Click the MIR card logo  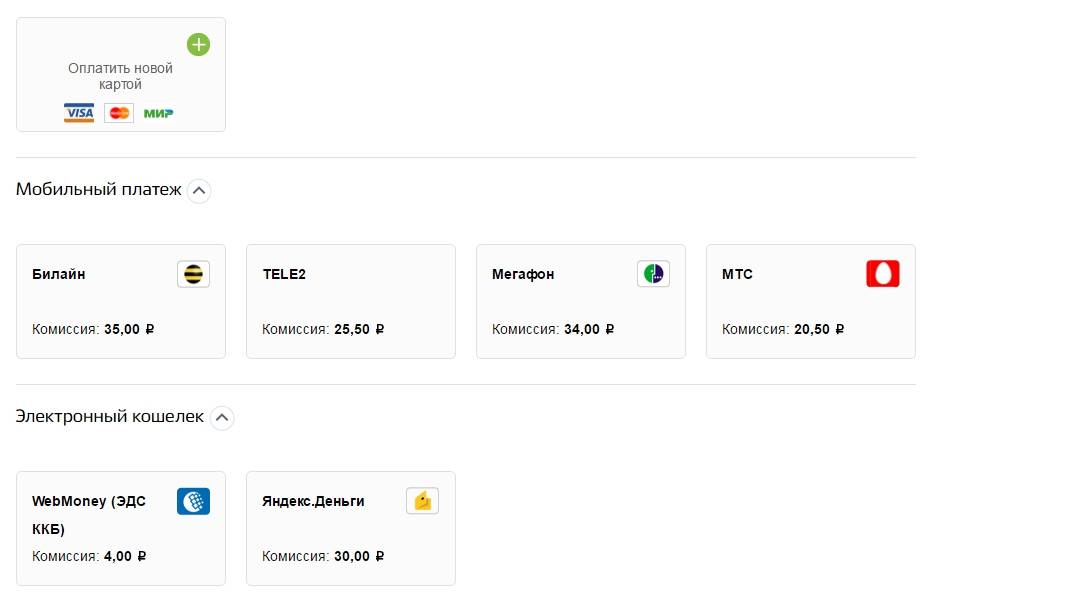pos(158,113)
